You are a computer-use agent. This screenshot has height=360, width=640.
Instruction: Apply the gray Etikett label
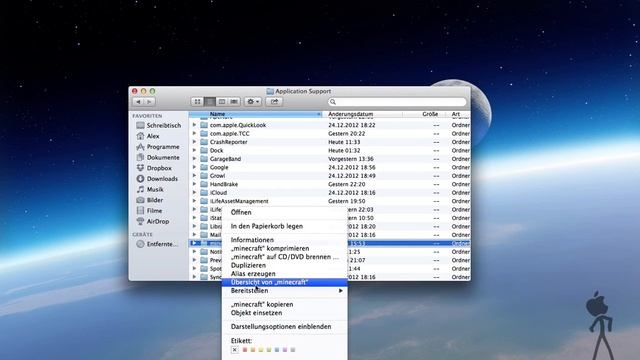point(293,350)
